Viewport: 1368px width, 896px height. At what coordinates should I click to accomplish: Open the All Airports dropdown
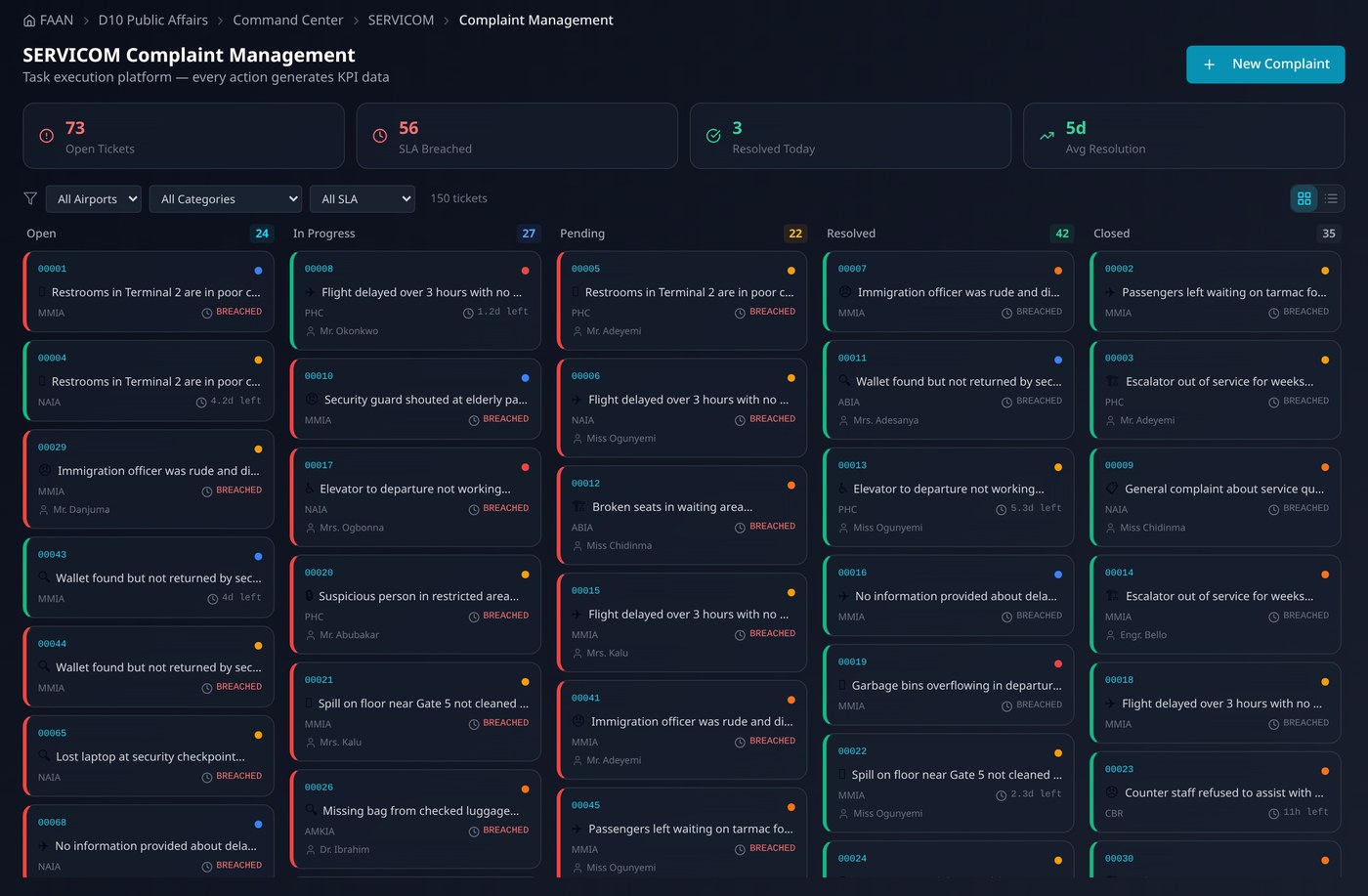click(94, 199)
